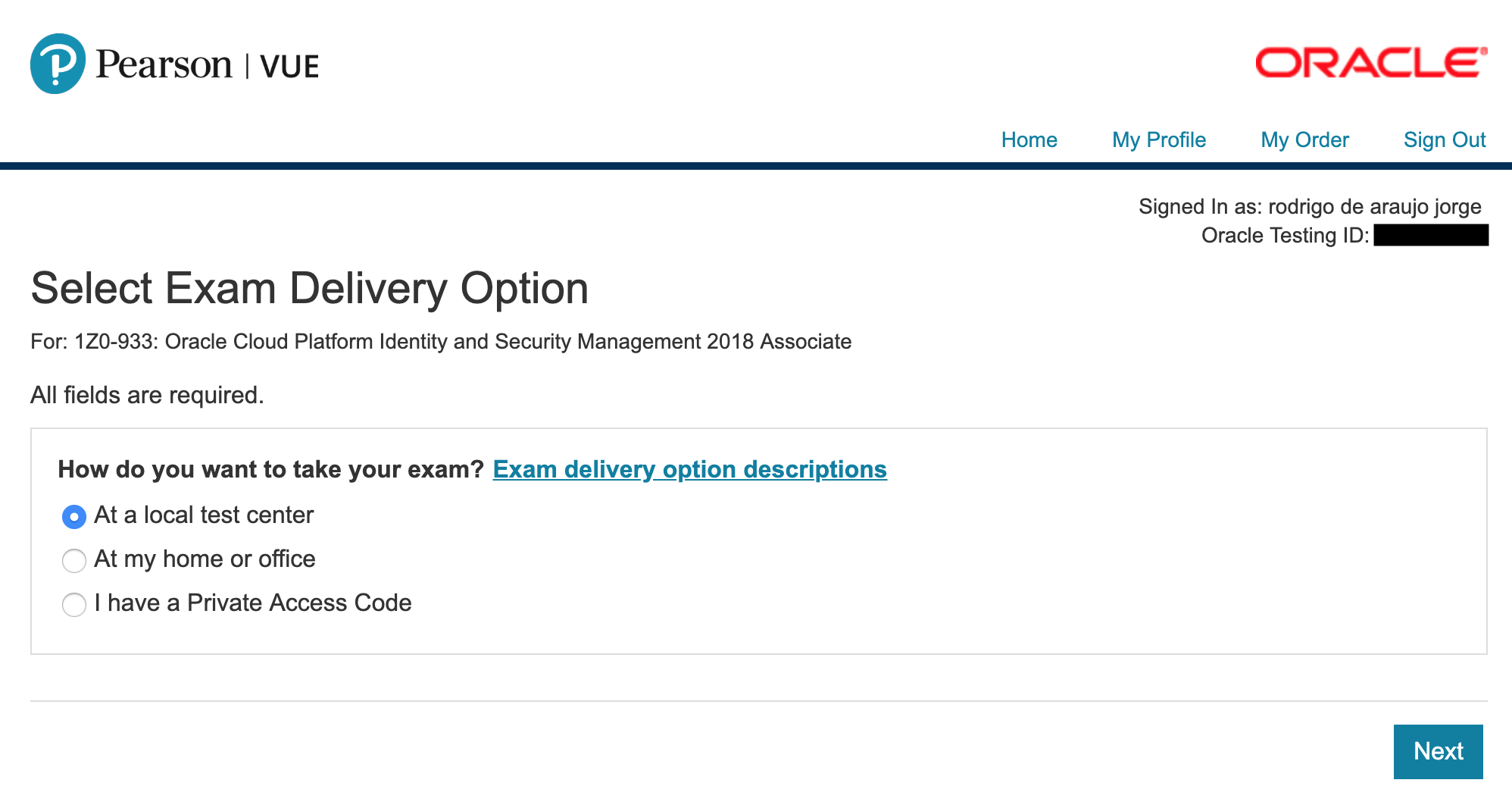Screen dimensions: 1512x808
Task: Click the Pearson VUE wordmark text
Action: [208, 65]
